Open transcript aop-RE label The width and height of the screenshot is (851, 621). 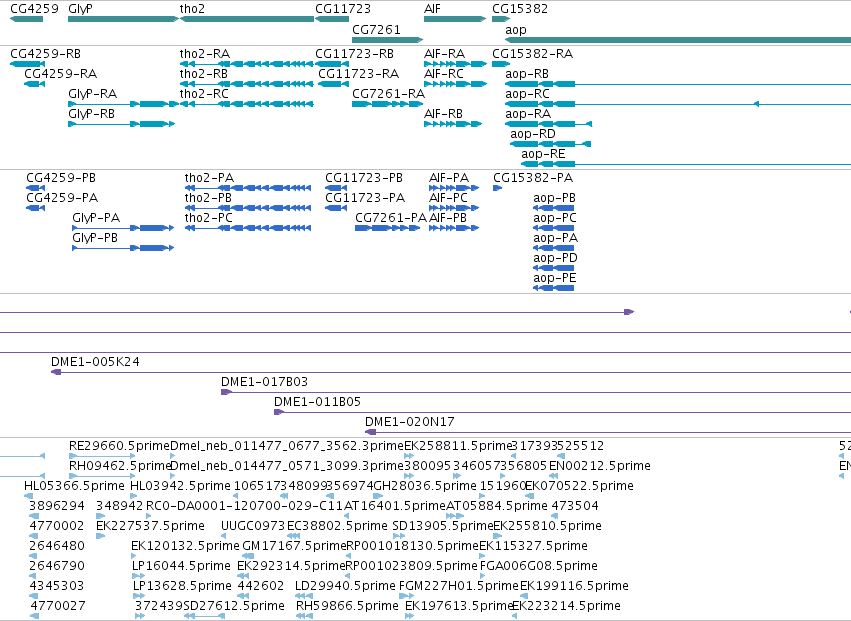543,154
